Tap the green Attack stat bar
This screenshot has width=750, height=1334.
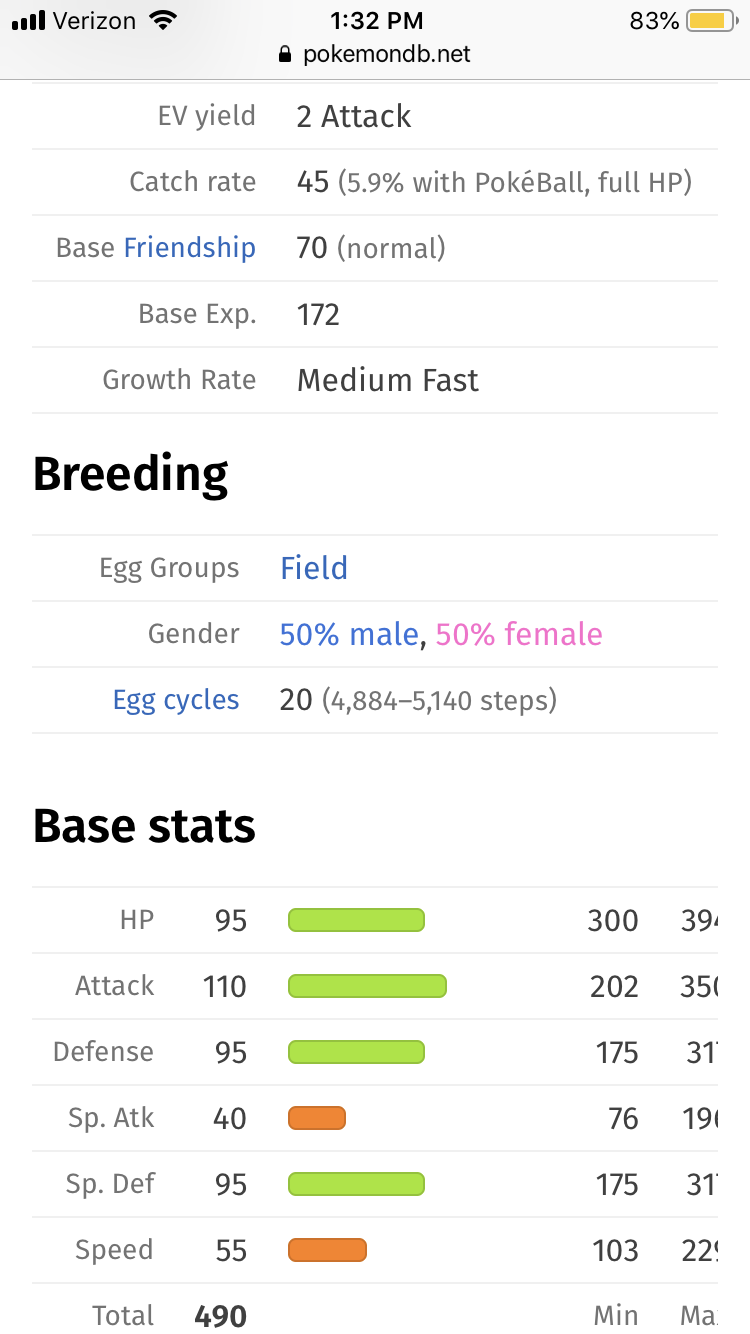367,986
